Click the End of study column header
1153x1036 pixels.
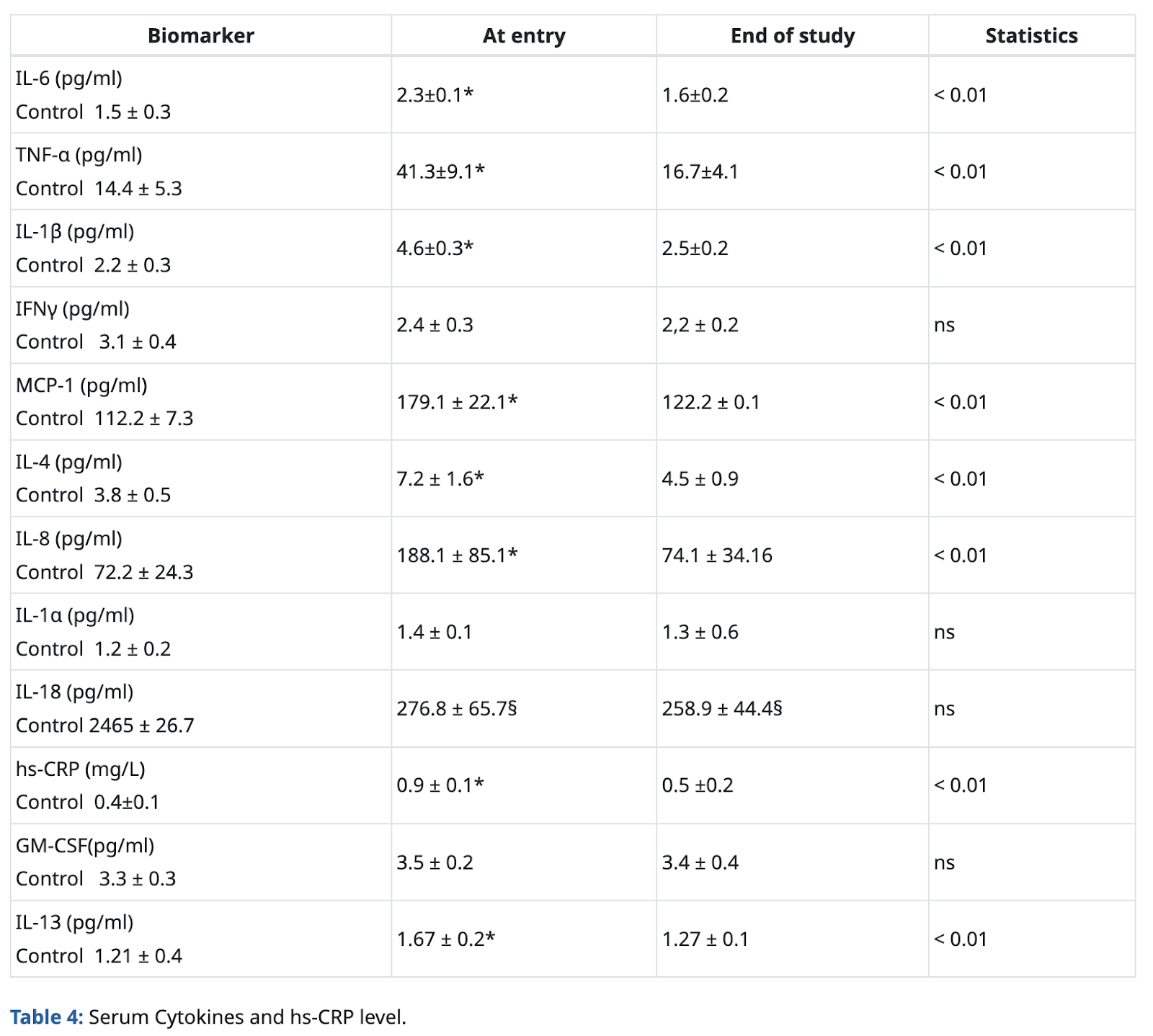click(793, 36)
